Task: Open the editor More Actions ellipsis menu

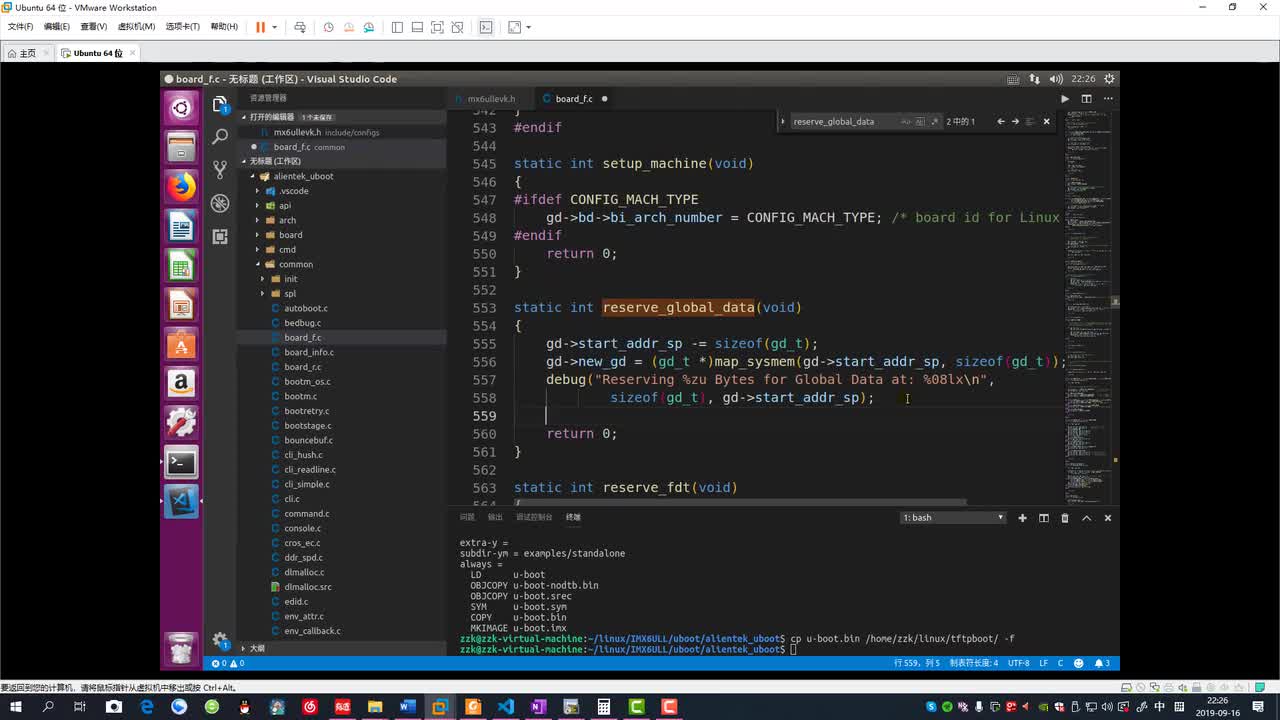Action: 1107,99
